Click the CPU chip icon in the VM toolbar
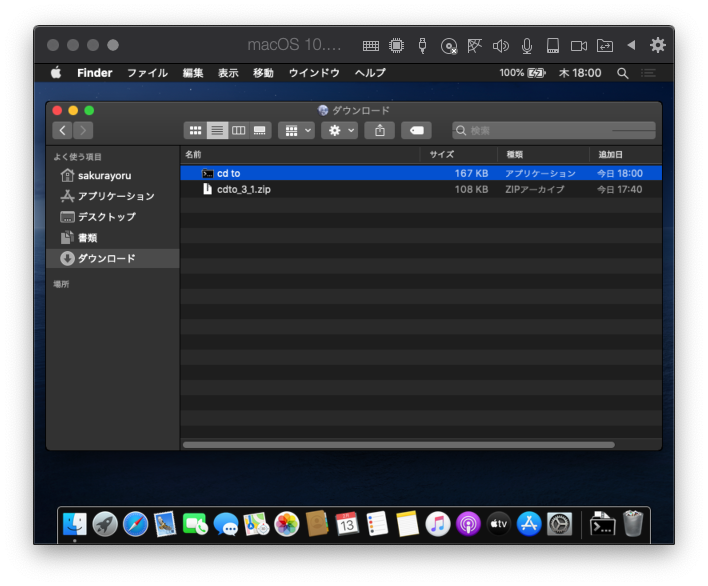This screenshot has width=708, height=586. (x=396, y=46)
